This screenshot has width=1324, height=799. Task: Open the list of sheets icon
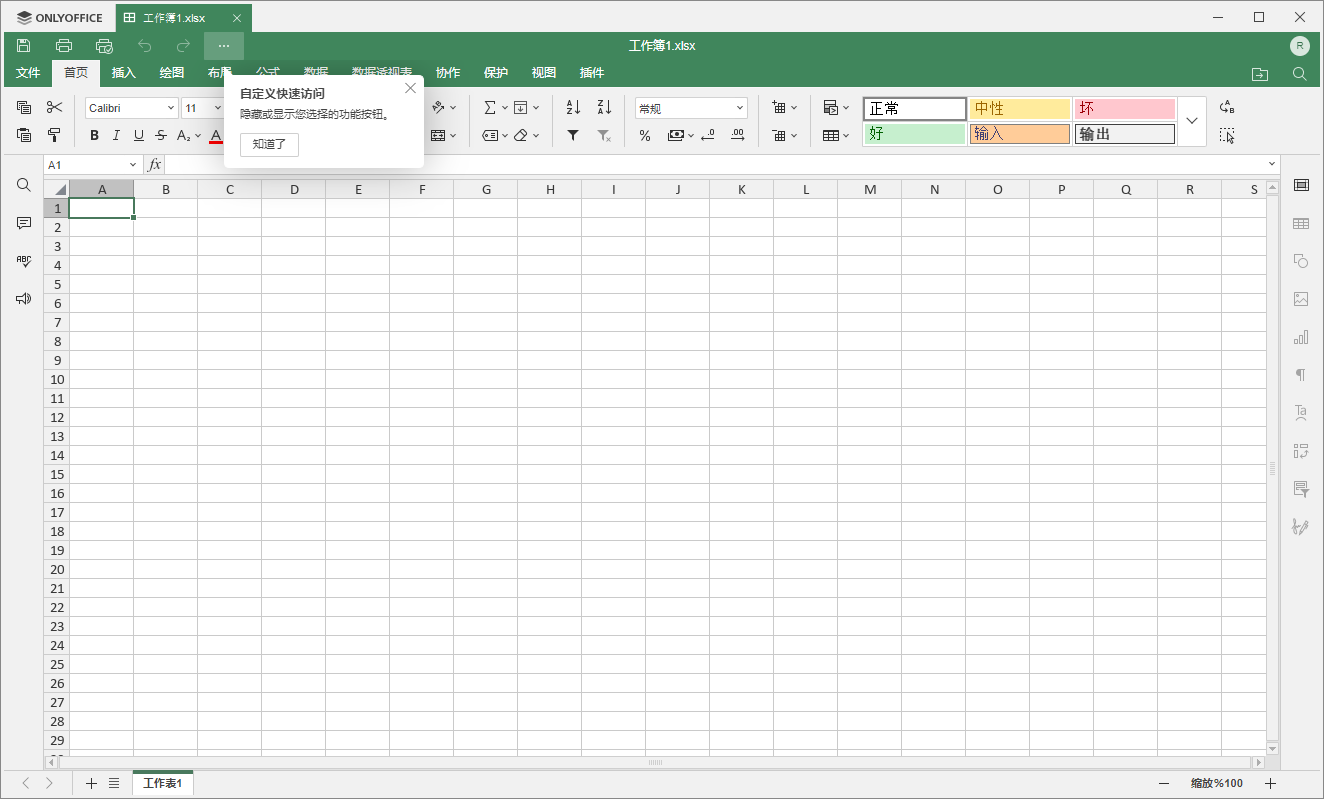click(114, 784)
